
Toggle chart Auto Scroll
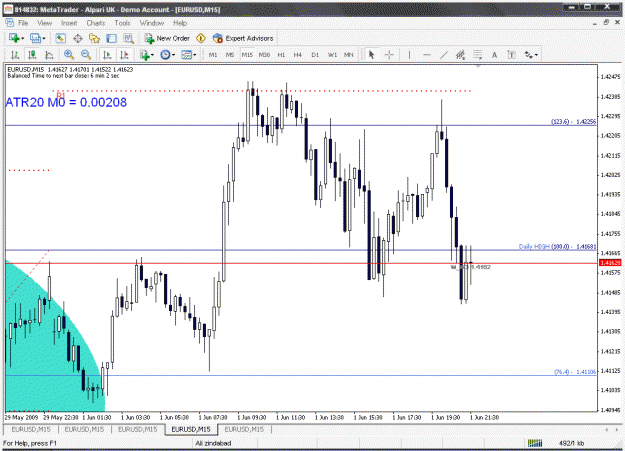107,55
